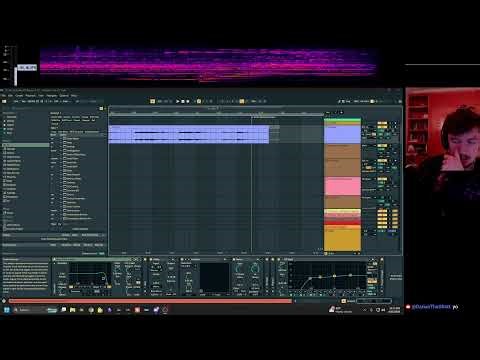Open the Edit menu
480x360 pixels.
click(10, 96)
